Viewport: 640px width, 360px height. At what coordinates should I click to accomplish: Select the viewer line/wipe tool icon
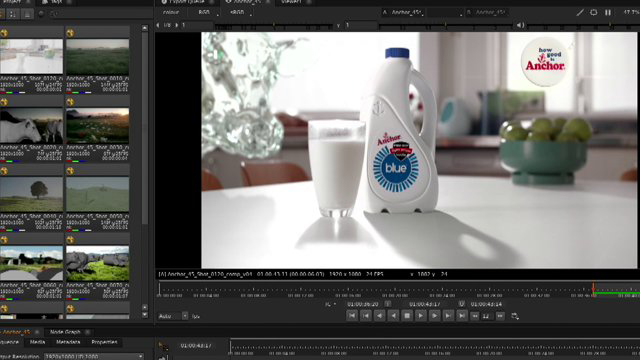tap(580, 13)
